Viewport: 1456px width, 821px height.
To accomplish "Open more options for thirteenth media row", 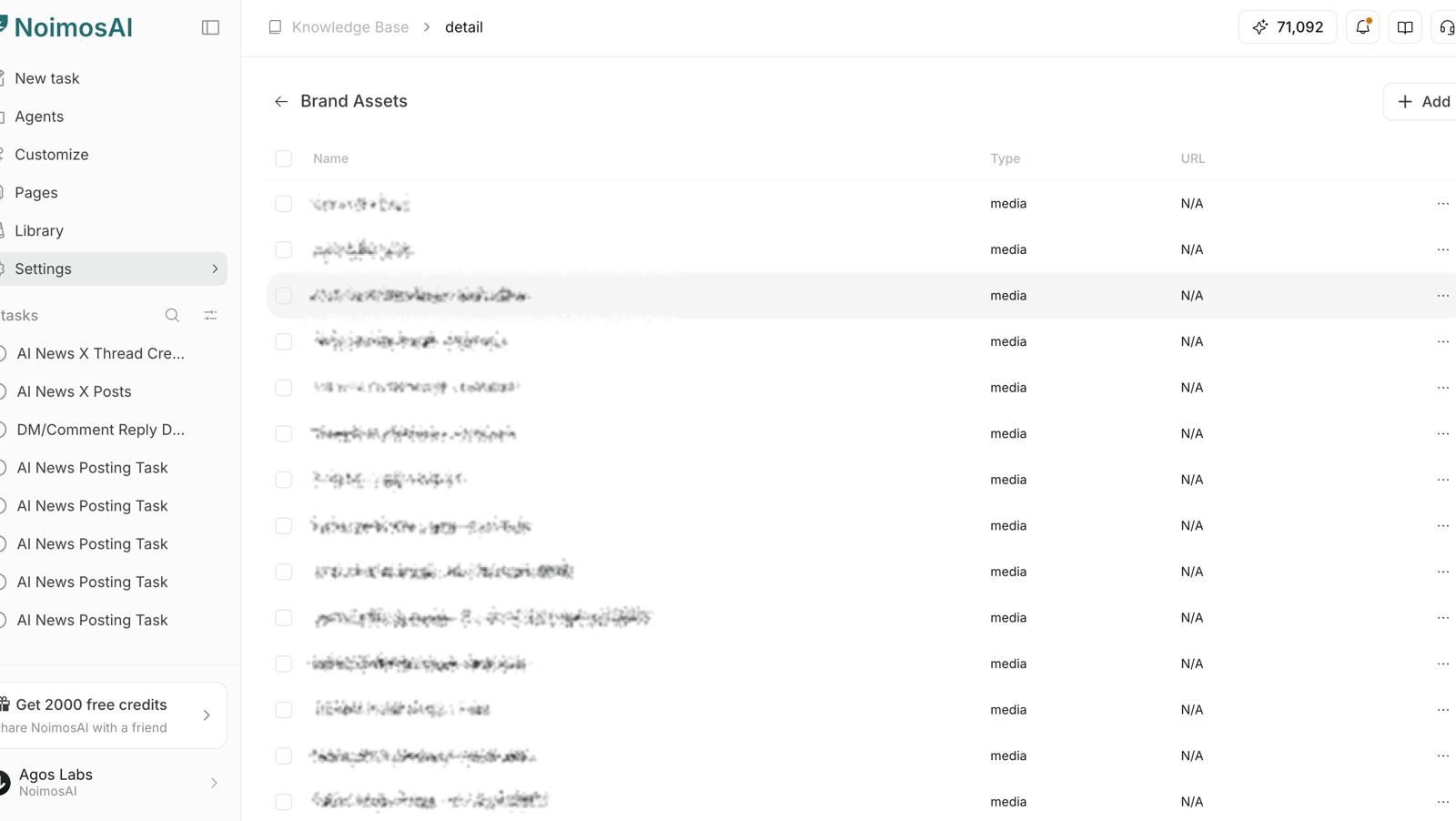I will [1443, 755].
